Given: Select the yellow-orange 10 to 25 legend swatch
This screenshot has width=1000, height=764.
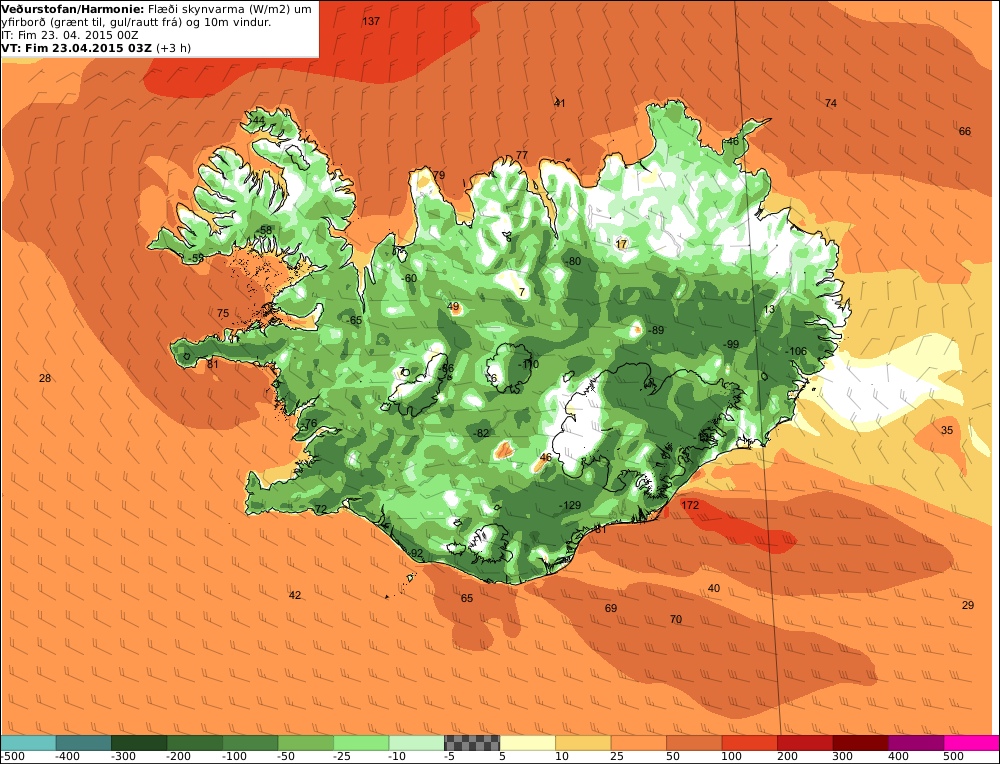Looking at the screenshot, I should click(x=583, y=743).
